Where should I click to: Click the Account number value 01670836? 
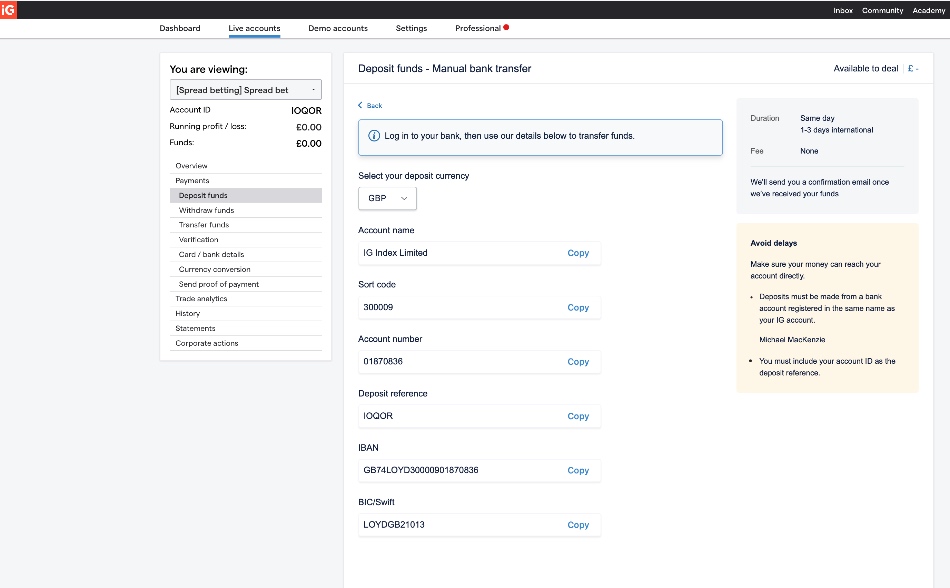click(383, 362)
